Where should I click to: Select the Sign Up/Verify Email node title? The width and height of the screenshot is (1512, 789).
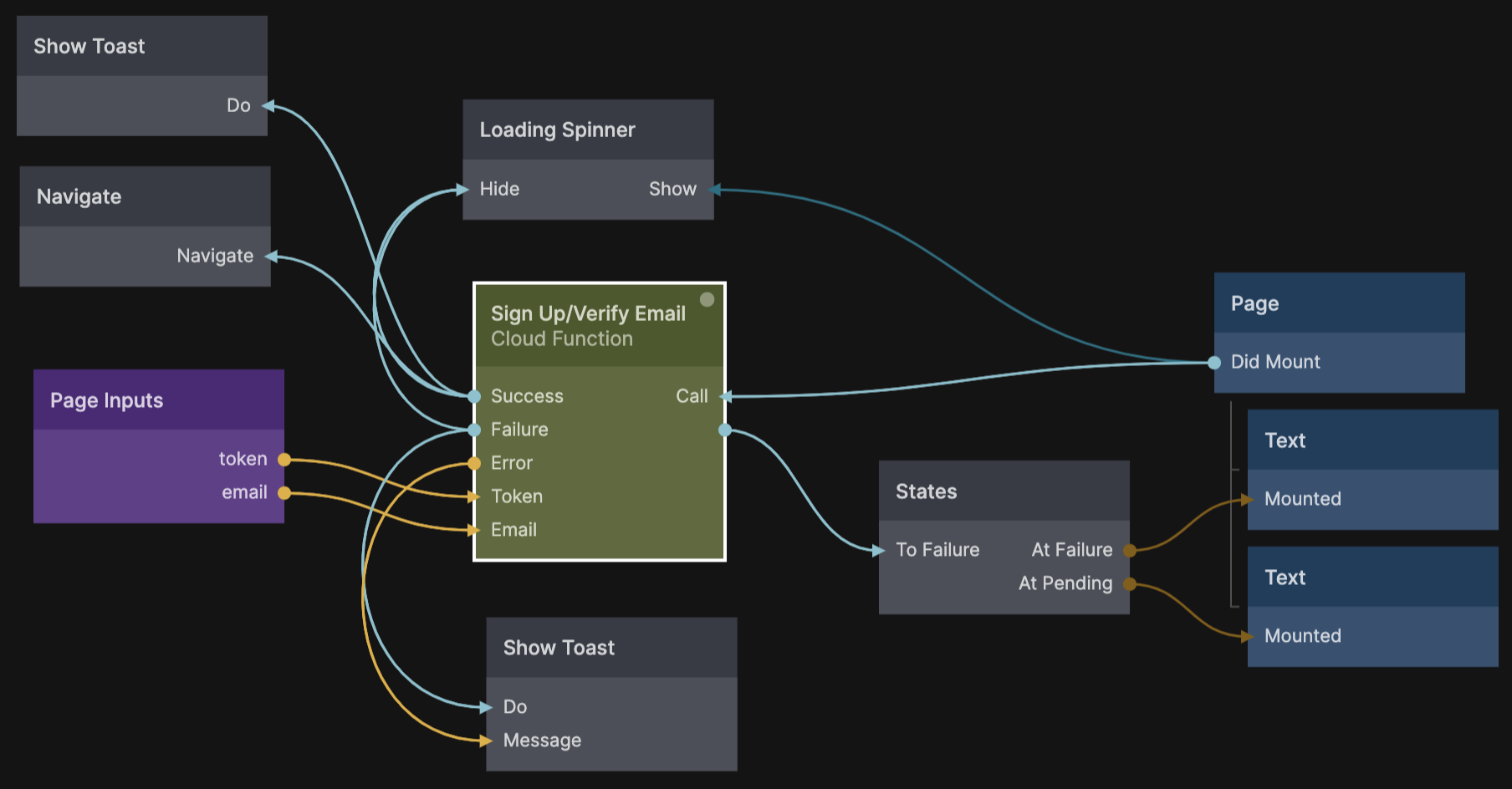[588, 313]
